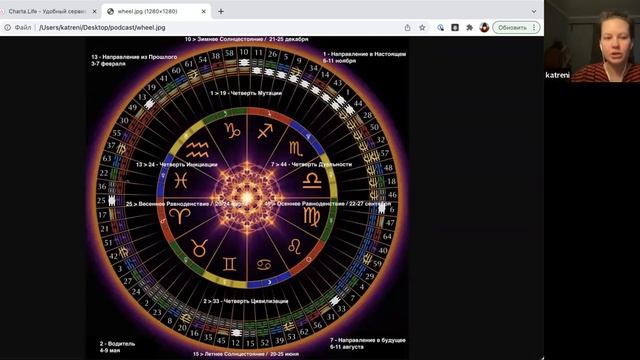Click the glowing mandala at wheel center

[x=247, y=198]
